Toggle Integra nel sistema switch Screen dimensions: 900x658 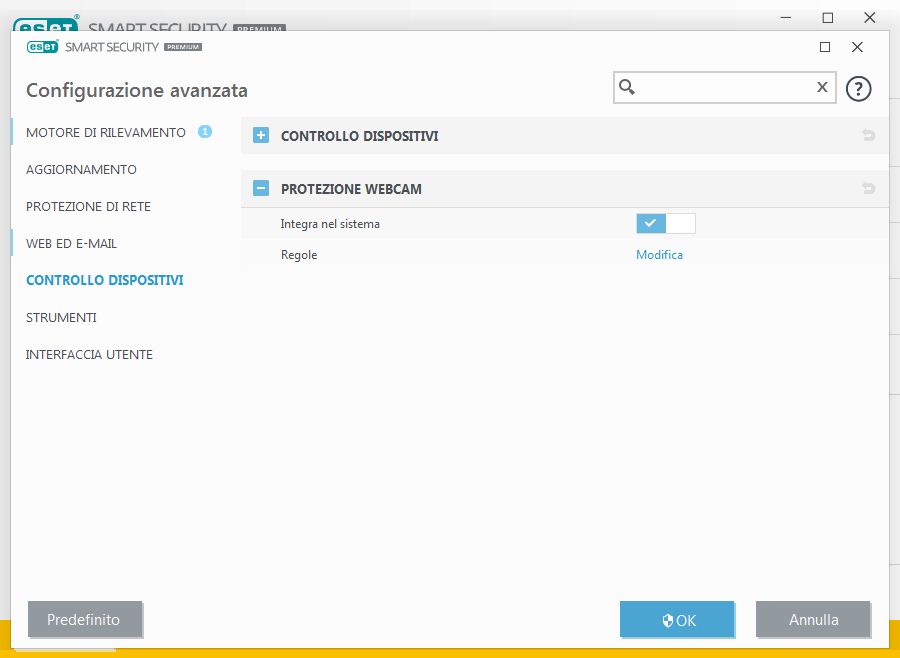click(666, 223)
